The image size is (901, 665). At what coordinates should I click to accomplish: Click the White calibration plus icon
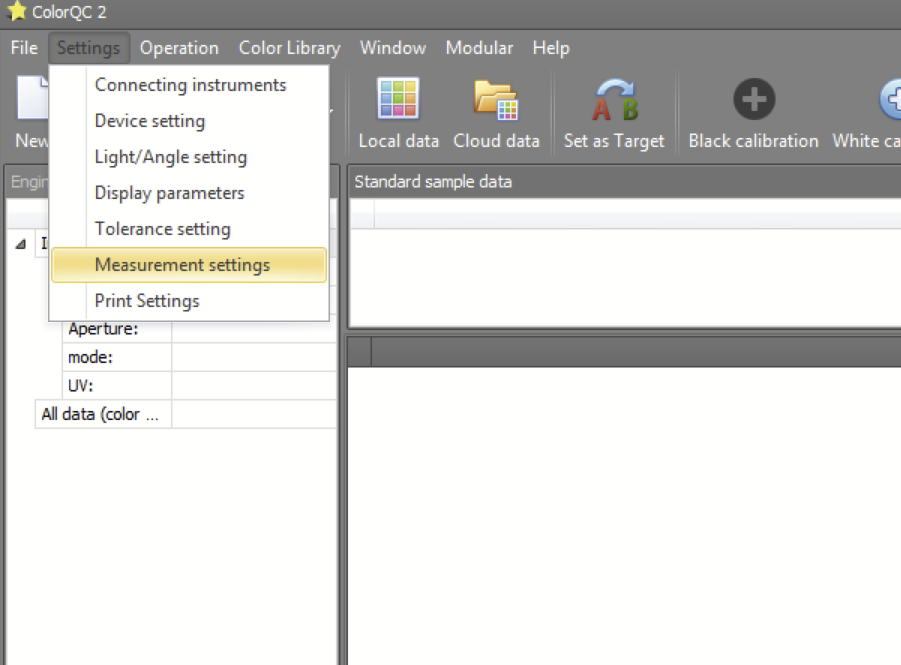(890, 100)
